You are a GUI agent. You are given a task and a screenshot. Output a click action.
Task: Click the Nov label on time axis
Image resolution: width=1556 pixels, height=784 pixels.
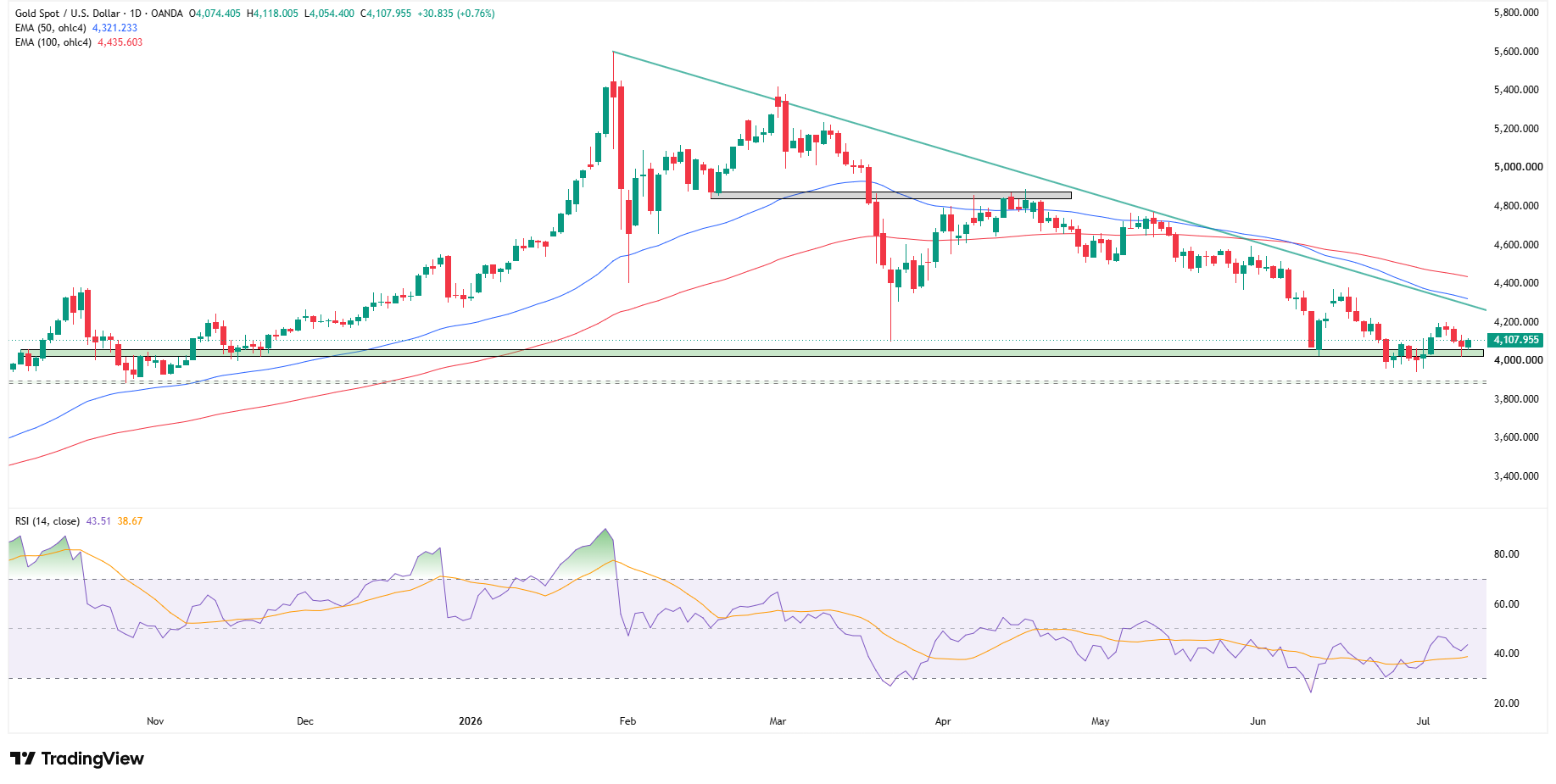click(155, 721)
